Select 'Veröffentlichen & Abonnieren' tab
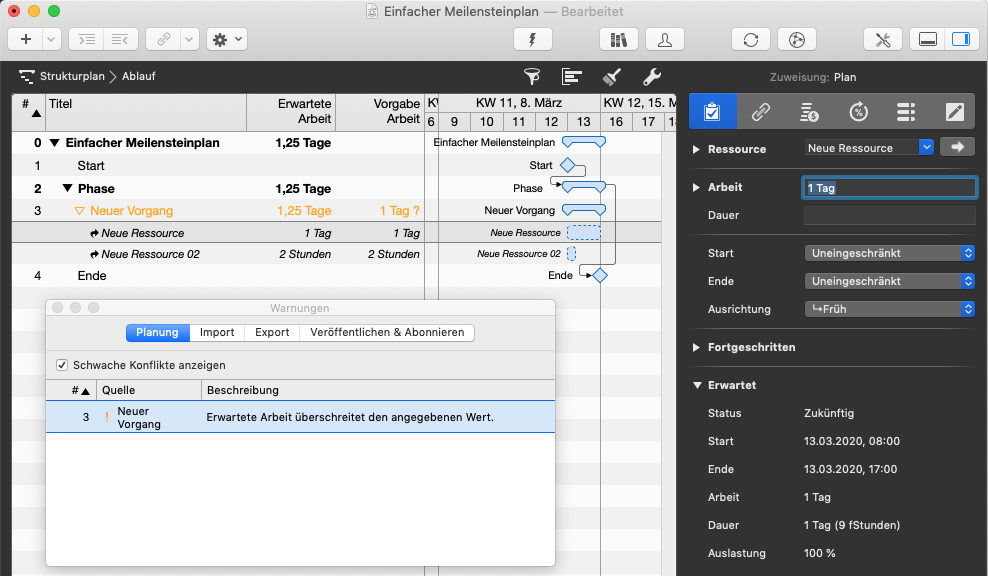The width and height of the screenshot is (988, 576). 387,332
